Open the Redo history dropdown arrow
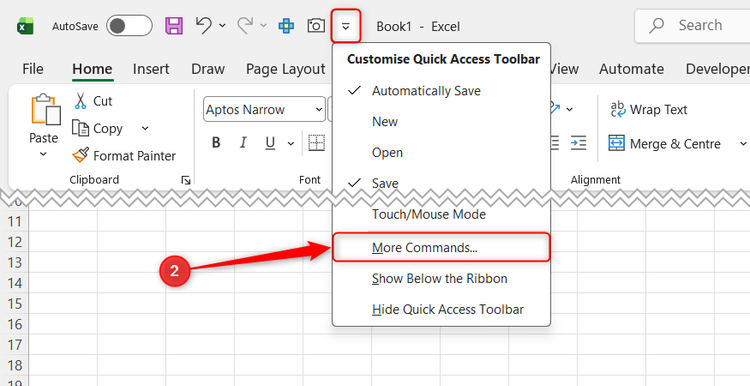The image size is (750, 386). tap(263, 26)
